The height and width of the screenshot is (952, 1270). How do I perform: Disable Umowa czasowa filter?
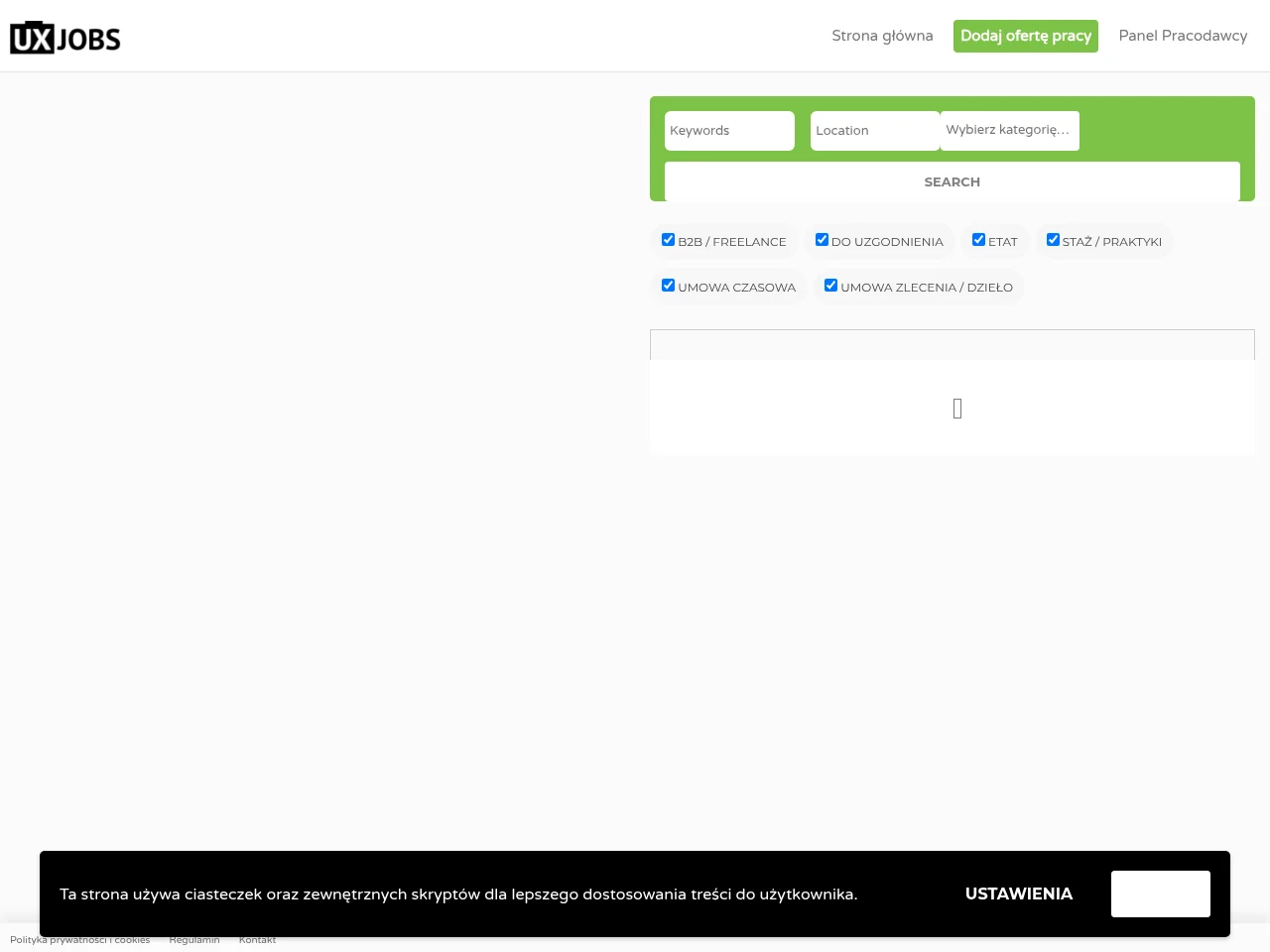pyautogui.click(x=669, y=286)
